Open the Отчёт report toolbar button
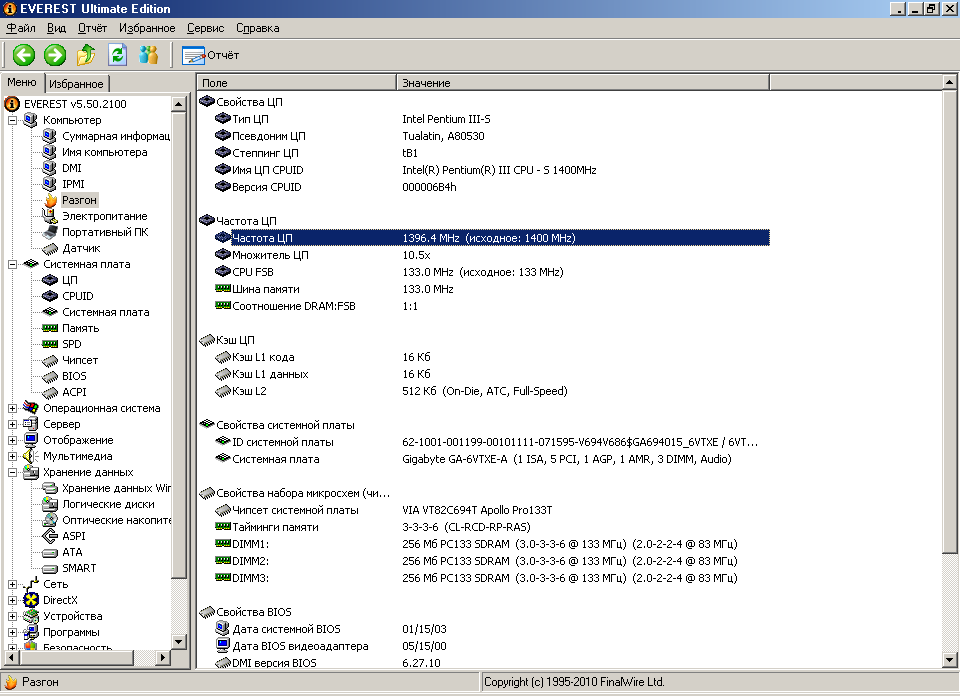Screen dimensions: 960x696 (210, 55)
